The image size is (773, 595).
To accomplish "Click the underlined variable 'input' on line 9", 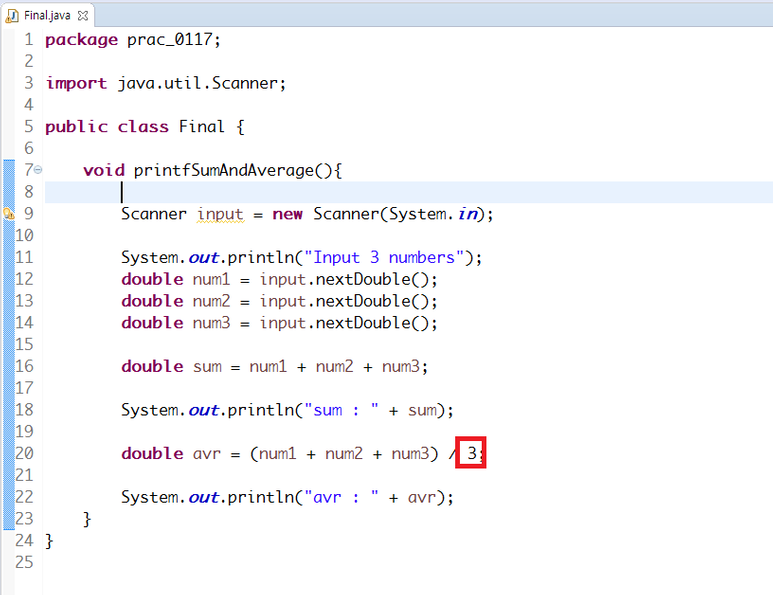I will coord(220,214).
